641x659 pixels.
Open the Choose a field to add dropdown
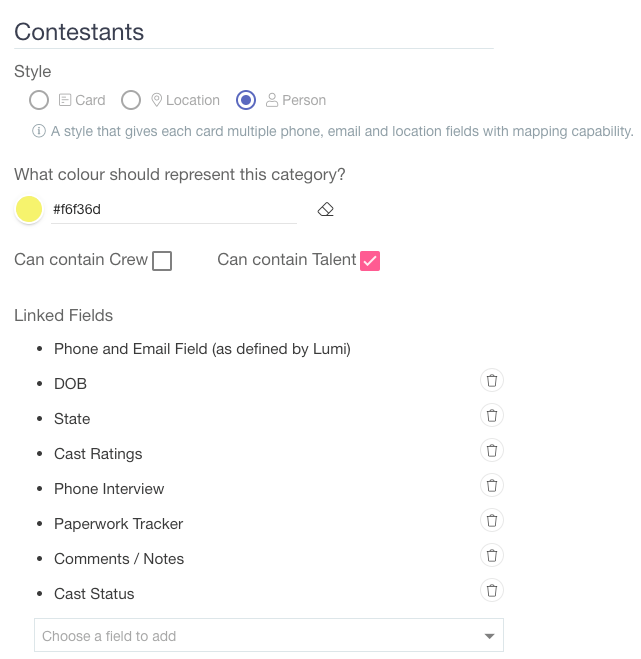[x=269, y=635]
